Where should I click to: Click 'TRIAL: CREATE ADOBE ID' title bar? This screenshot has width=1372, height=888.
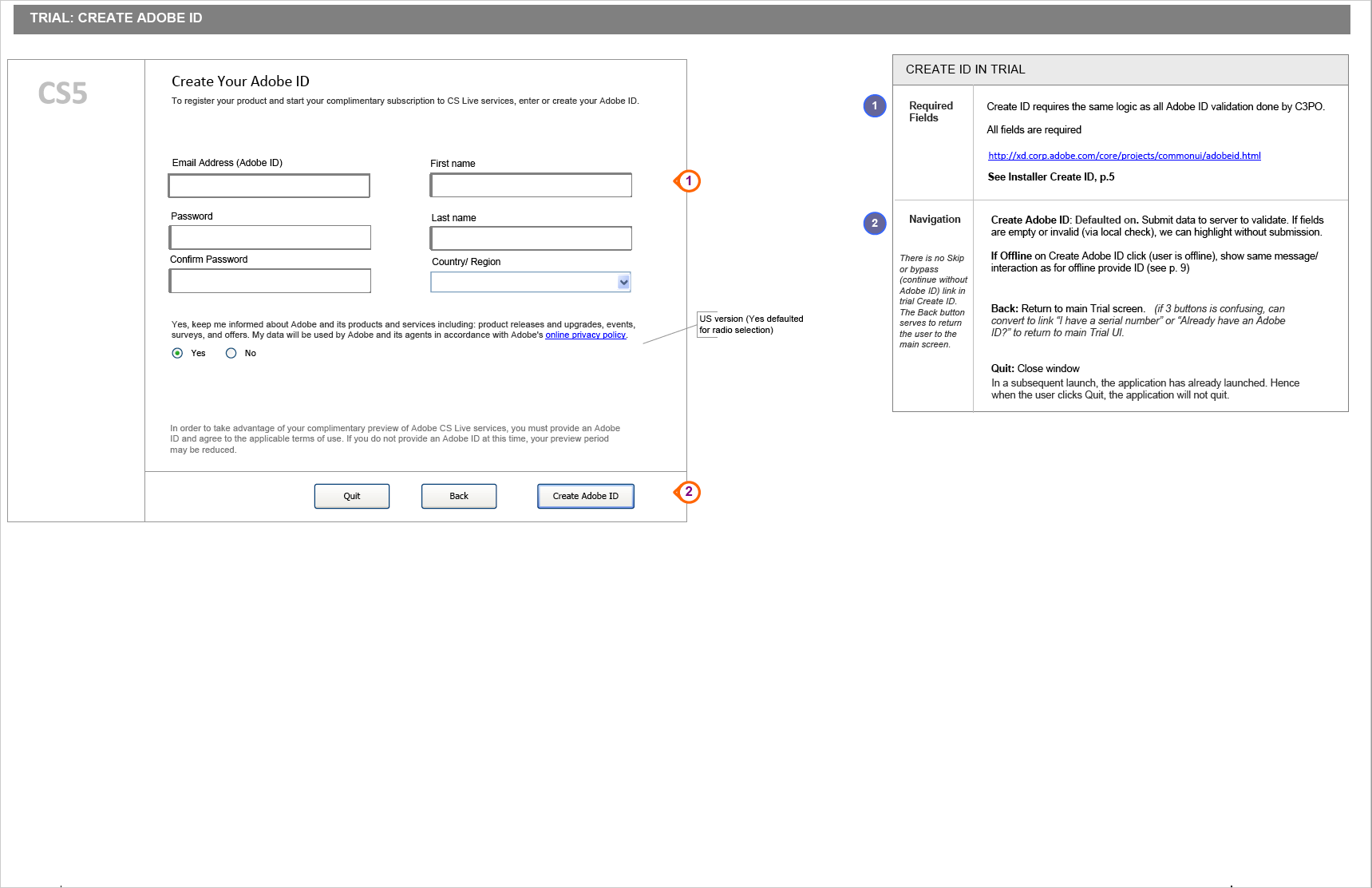pos(682,18)
